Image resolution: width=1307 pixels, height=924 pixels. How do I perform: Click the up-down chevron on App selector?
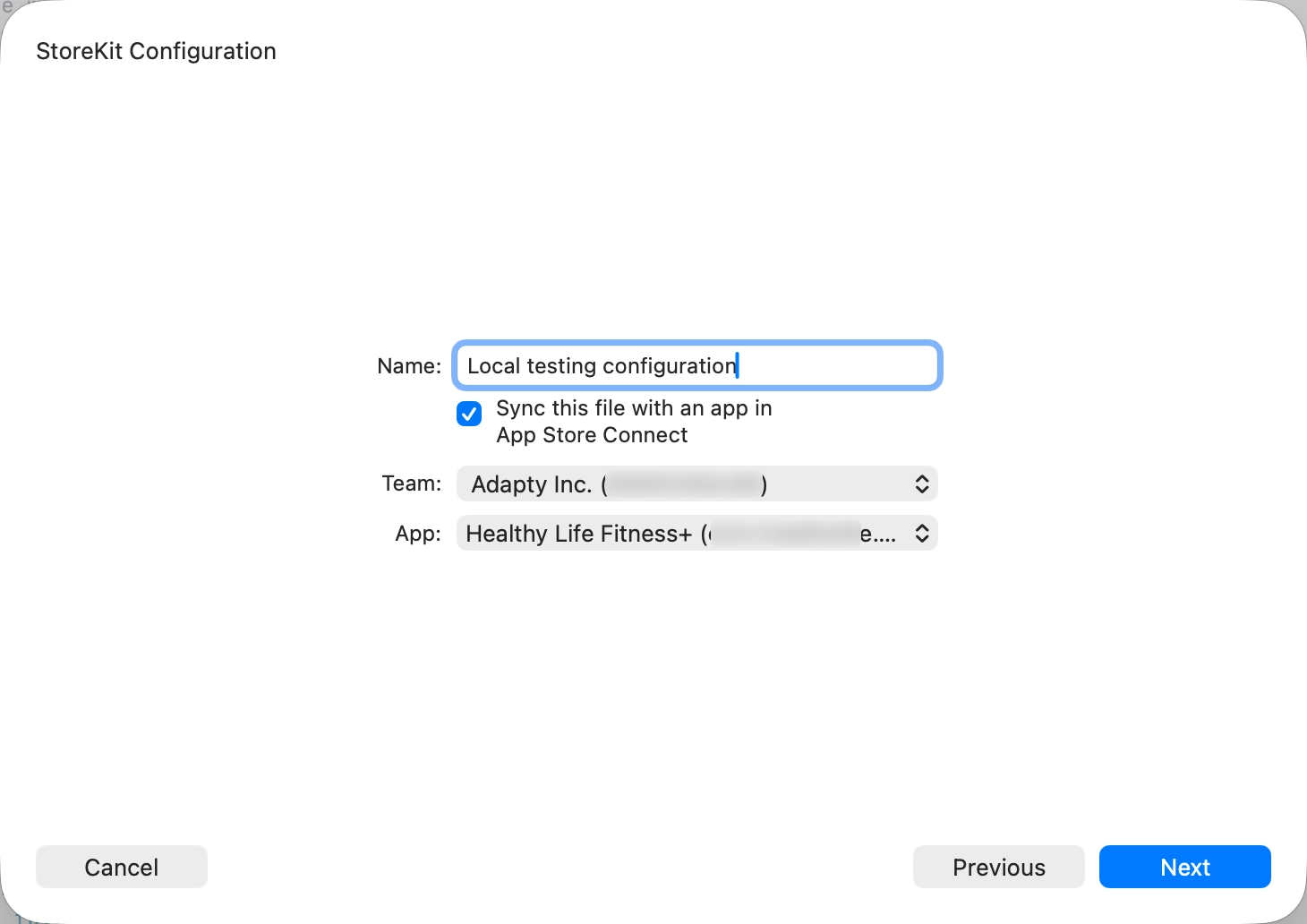tap(921, 534)
